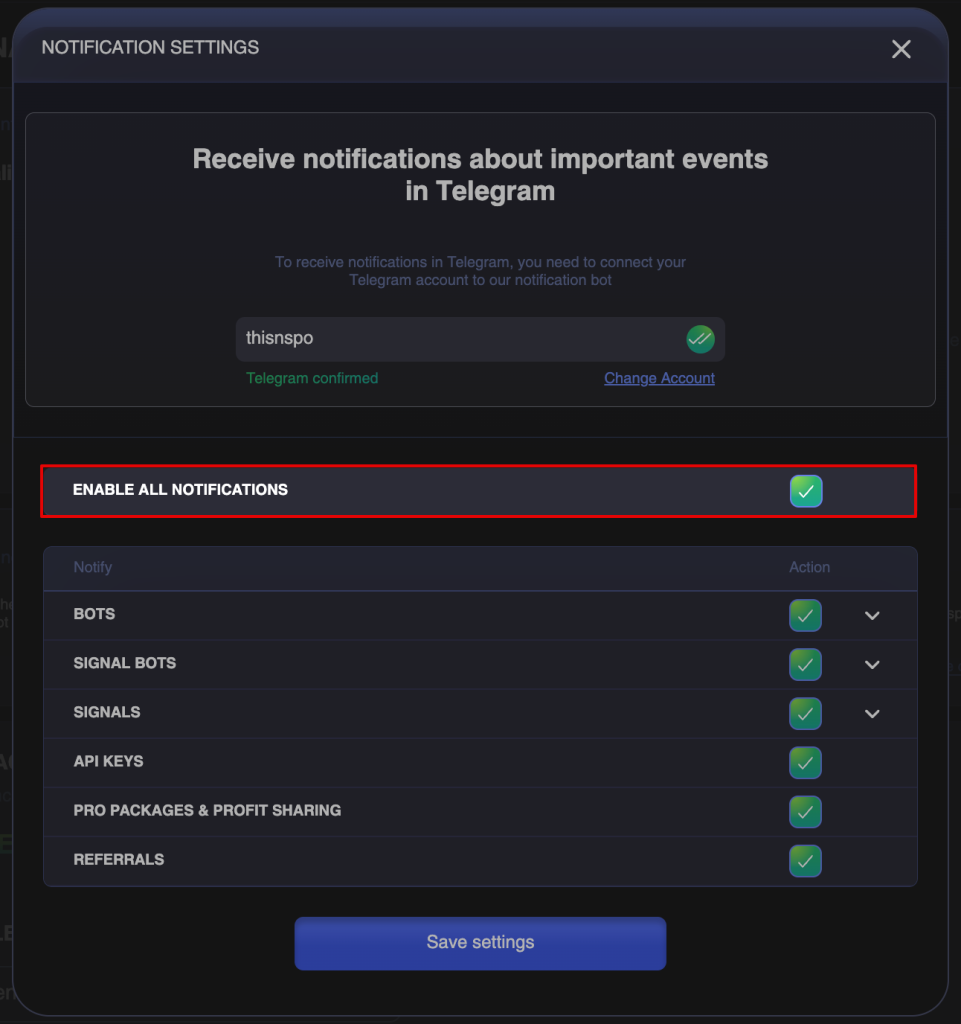The image size is (961, 1024).
Task: Click the Notify column header
Action: click(x=92, y=567)
